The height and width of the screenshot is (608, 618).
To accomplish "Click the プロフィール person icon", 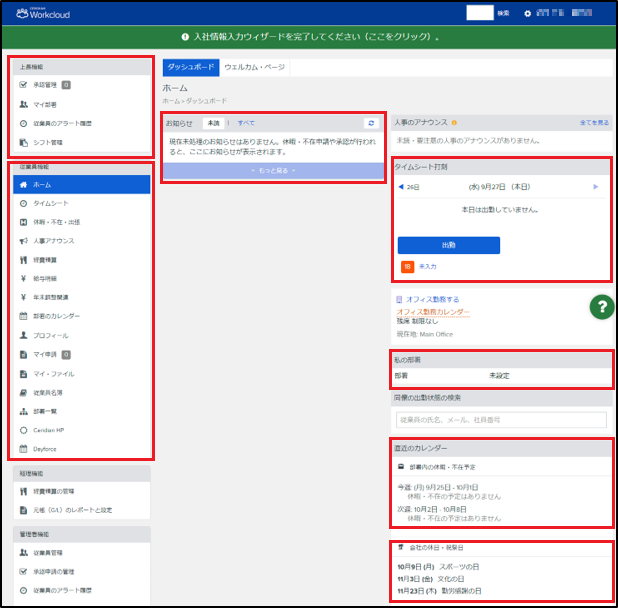I will coord(23,335).
